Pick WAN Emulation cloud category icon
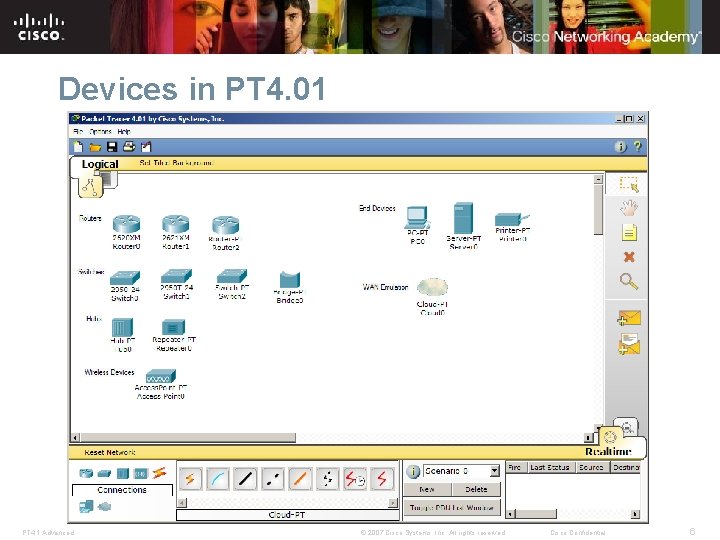 point(105,506)
